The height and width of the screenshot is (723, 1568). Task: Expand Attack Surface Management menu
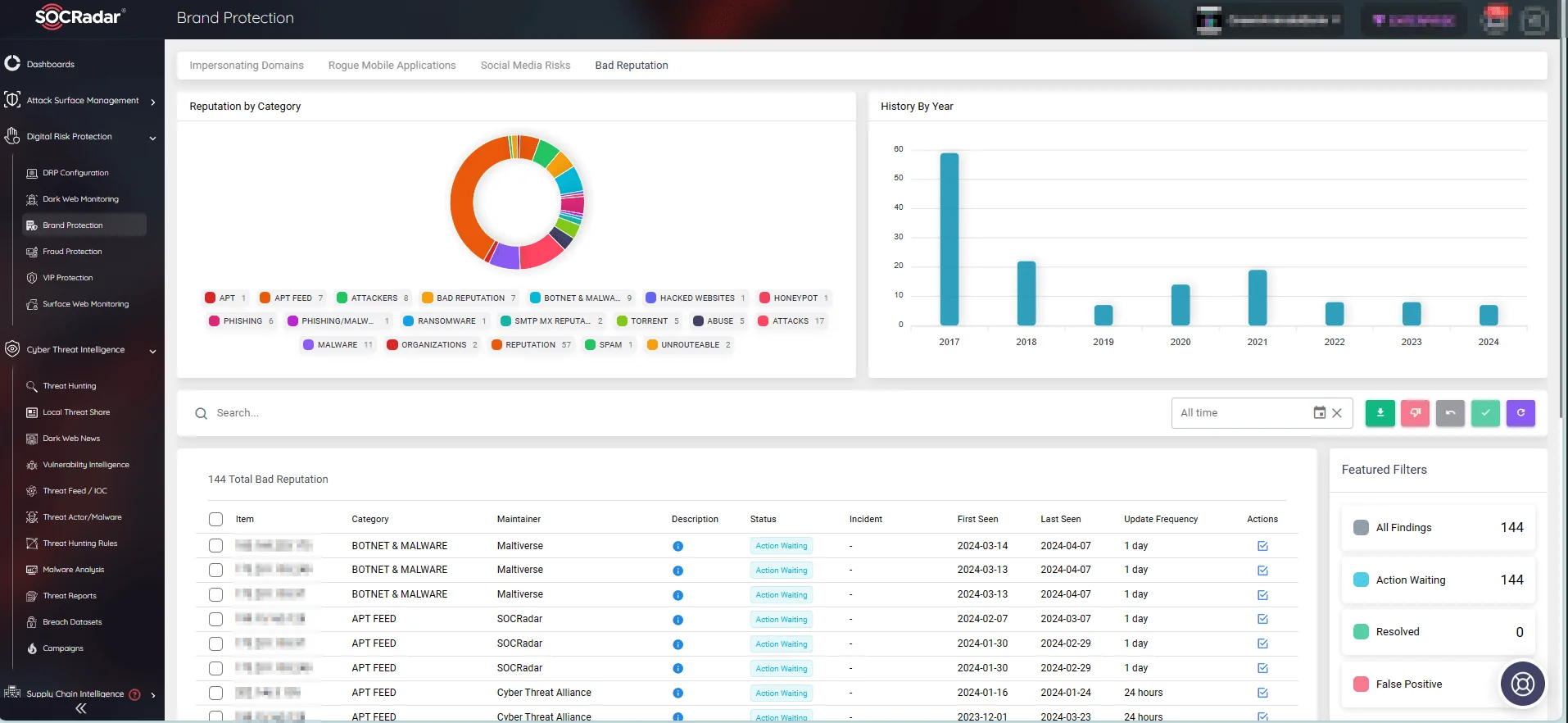[80, 101]
